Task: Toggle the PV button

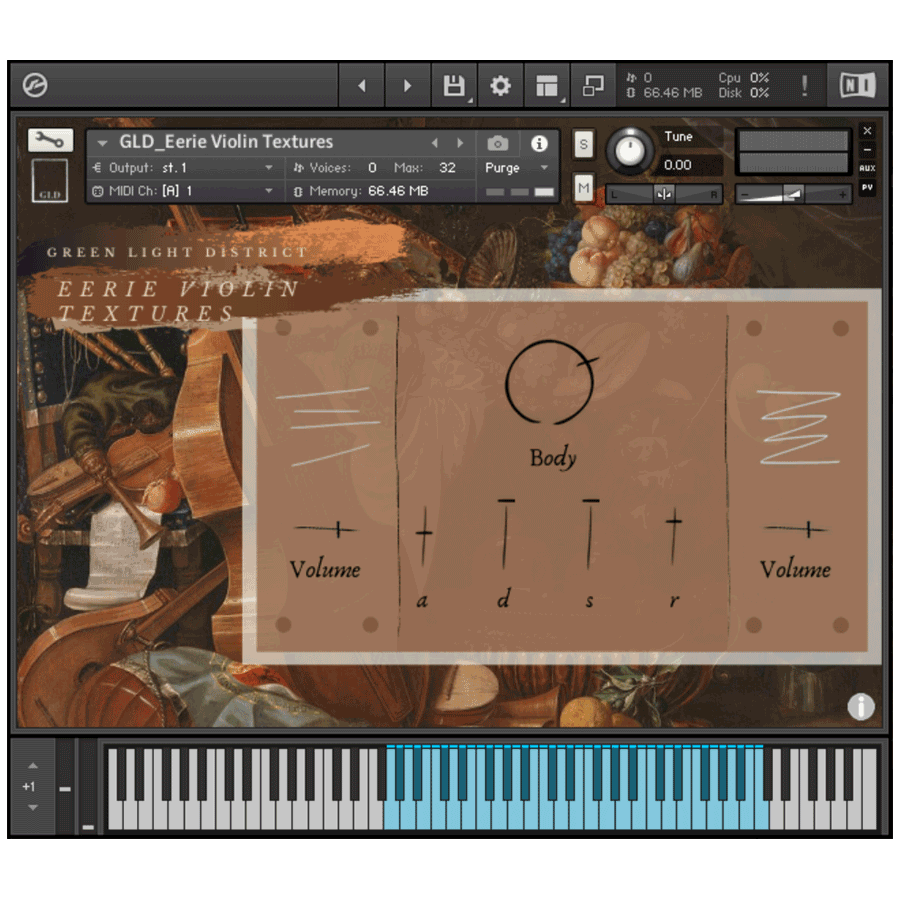Action: tap(867, 187)
